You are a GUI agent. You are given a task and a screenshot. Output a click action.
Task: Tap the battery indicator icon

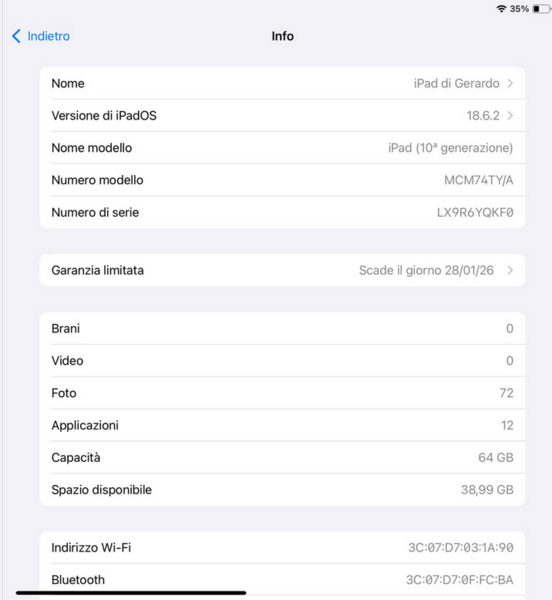coord(541,8)
